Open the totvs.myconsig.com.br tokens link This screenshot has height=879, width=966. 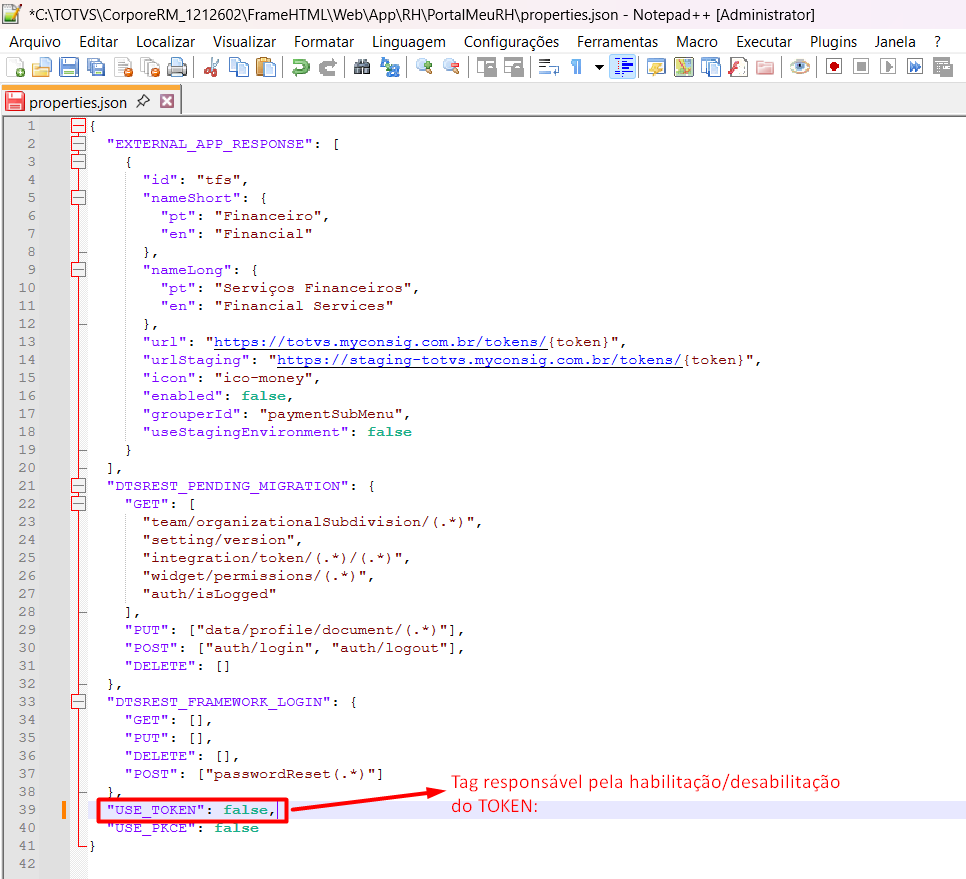(x=380, y=342)
